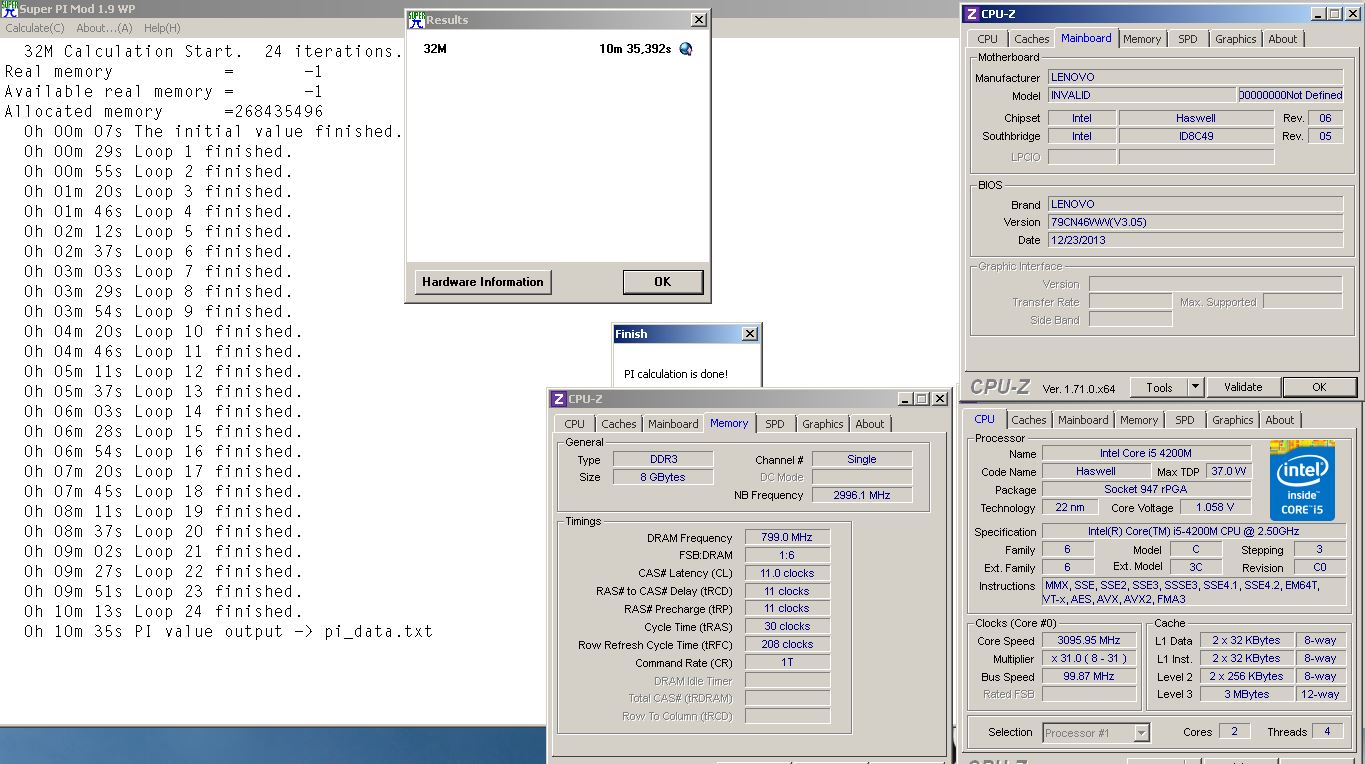Click the Core Speed 3095.95 MHz field
Image resolution: width=1365 pixels, height=764 pixels.
(1089, 641)
